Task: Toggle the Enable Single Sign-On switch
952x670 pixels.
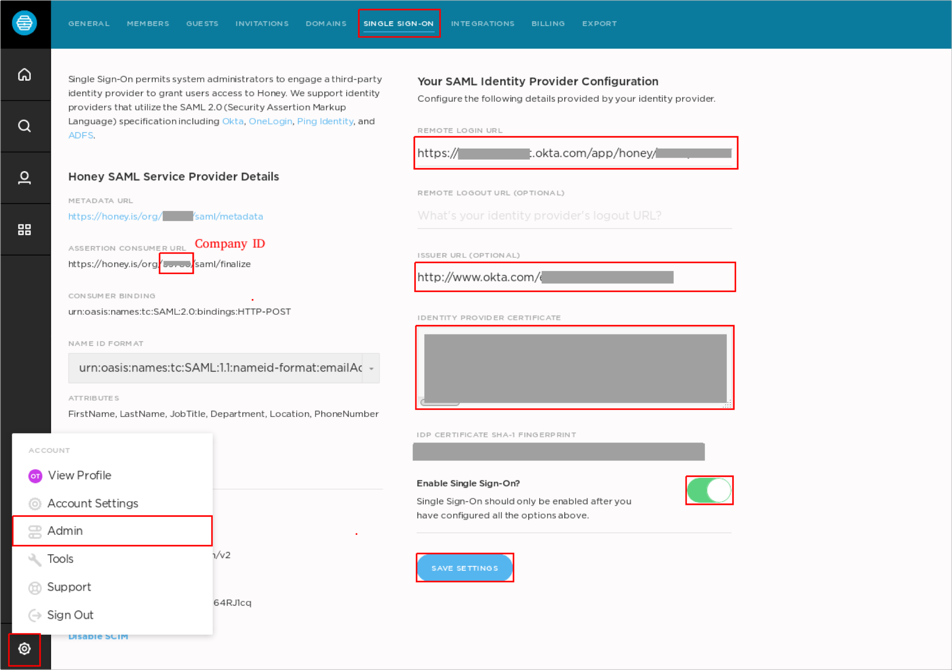Action: tap(709, 490)
